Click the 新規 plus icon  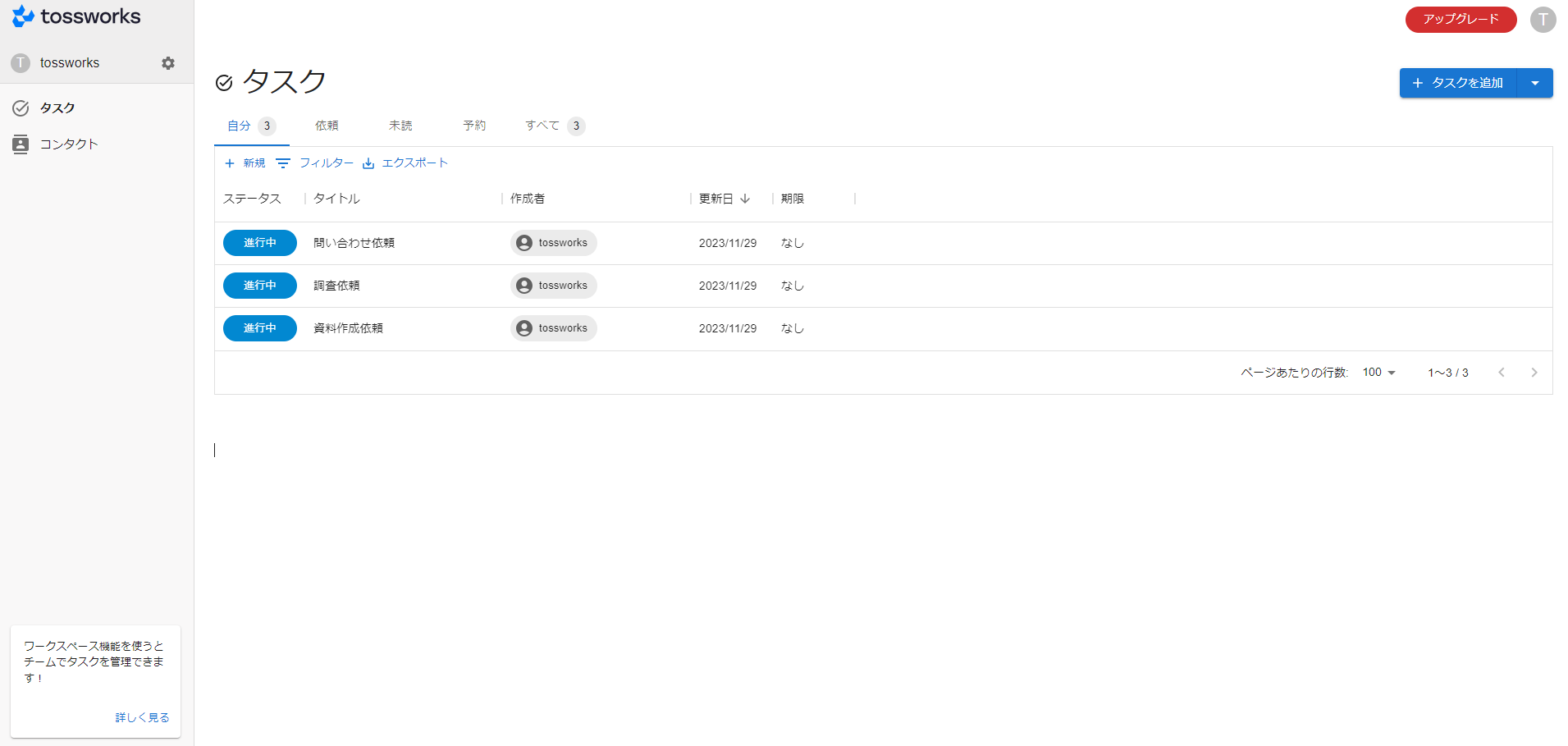pos(230,163)
